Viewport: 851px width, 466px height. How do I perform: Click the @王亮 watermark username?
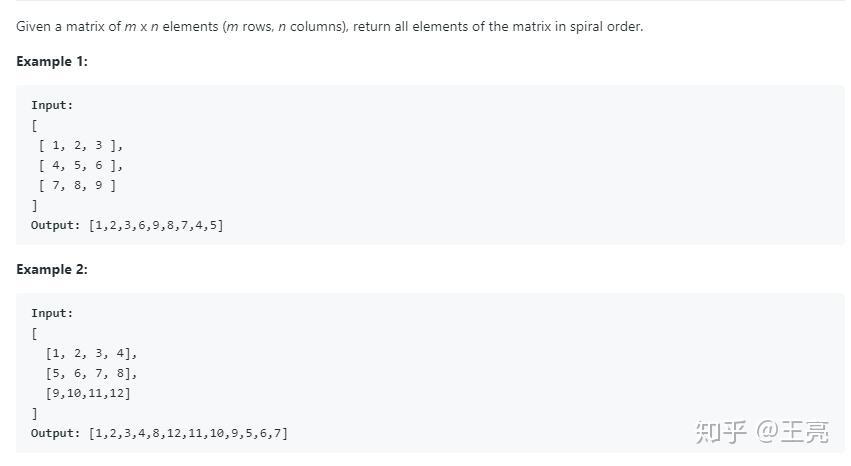click(x=793, y=432)
